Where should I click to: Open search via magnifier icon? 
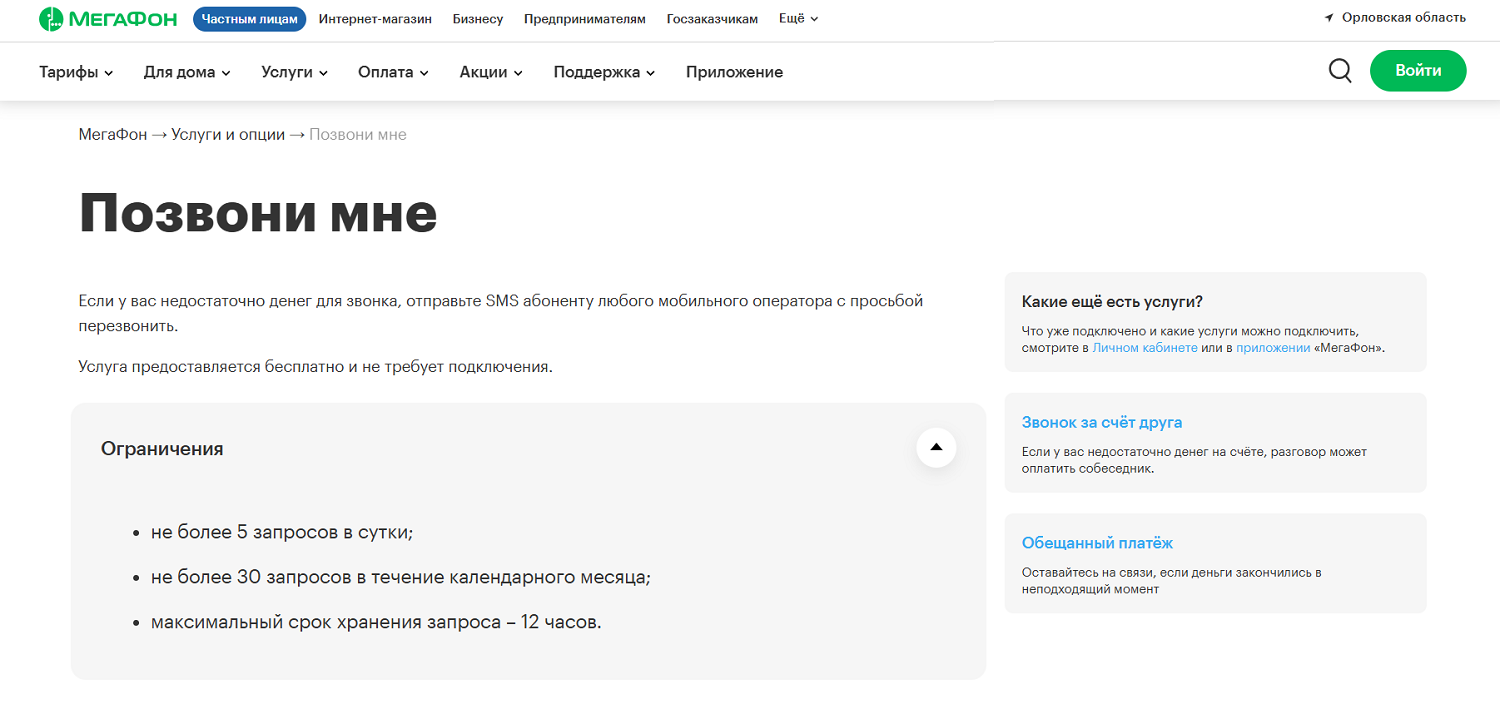pyautogui.click(x=1340, y=71)
